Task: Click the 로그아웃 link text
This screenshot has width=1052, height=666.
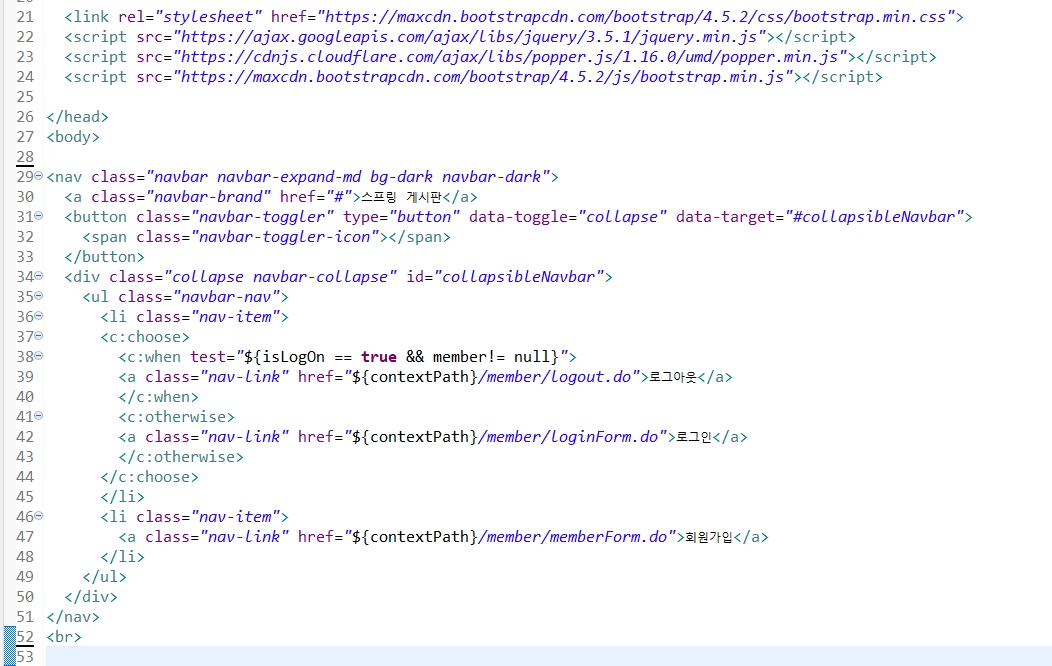Action: pyautogui.click(x=673, y=377)
